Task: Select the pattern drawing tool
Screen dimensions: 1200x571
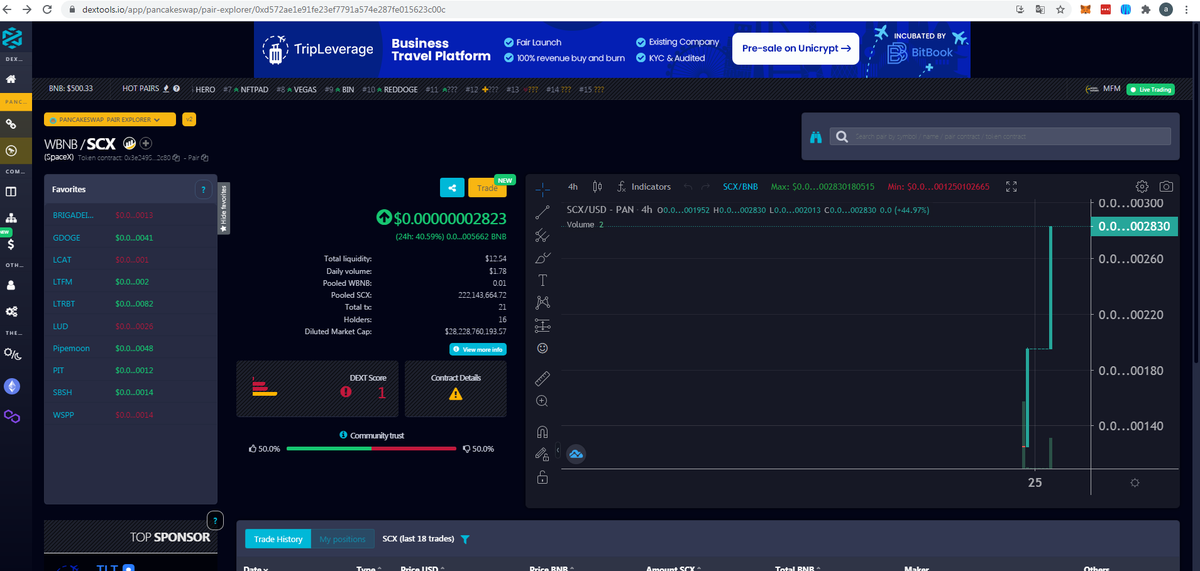Action: (x=542, y=302)
